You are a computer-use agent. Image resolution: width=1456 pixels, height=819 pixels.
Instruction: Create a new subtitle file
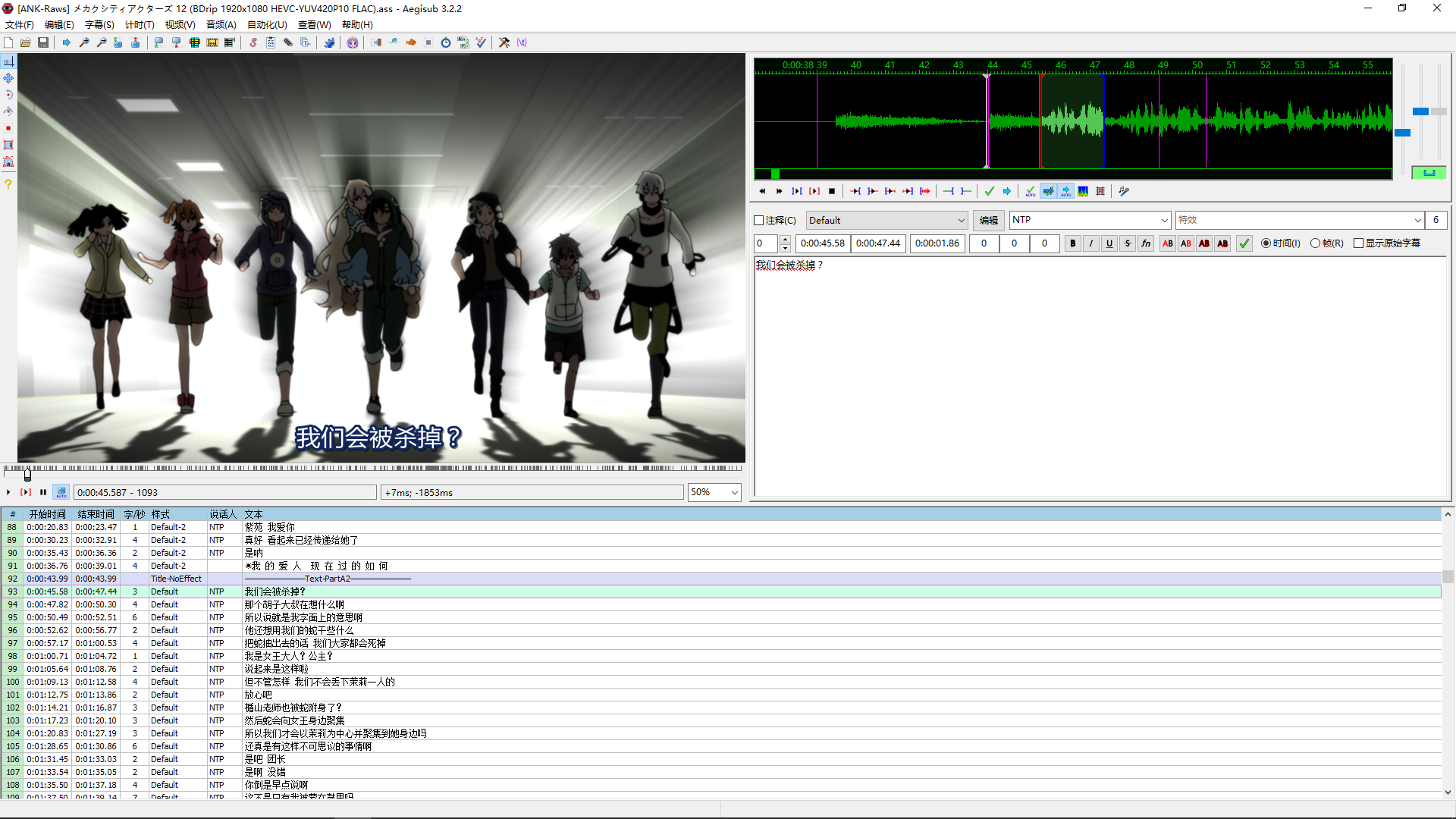[x=8, y=42]
